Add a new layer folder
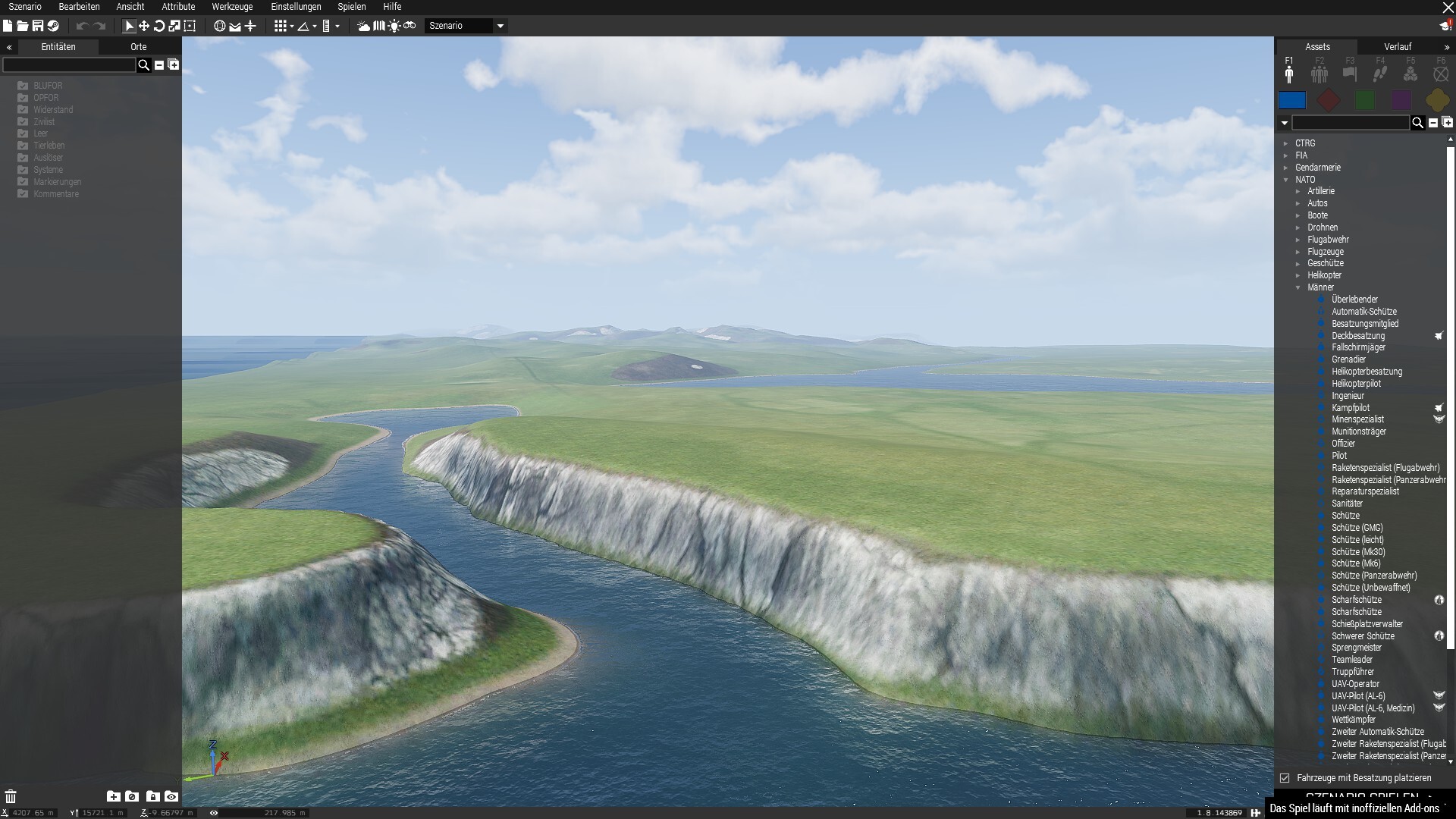Viewport: 1456px width, 819px height. click(x=113, y=796)
